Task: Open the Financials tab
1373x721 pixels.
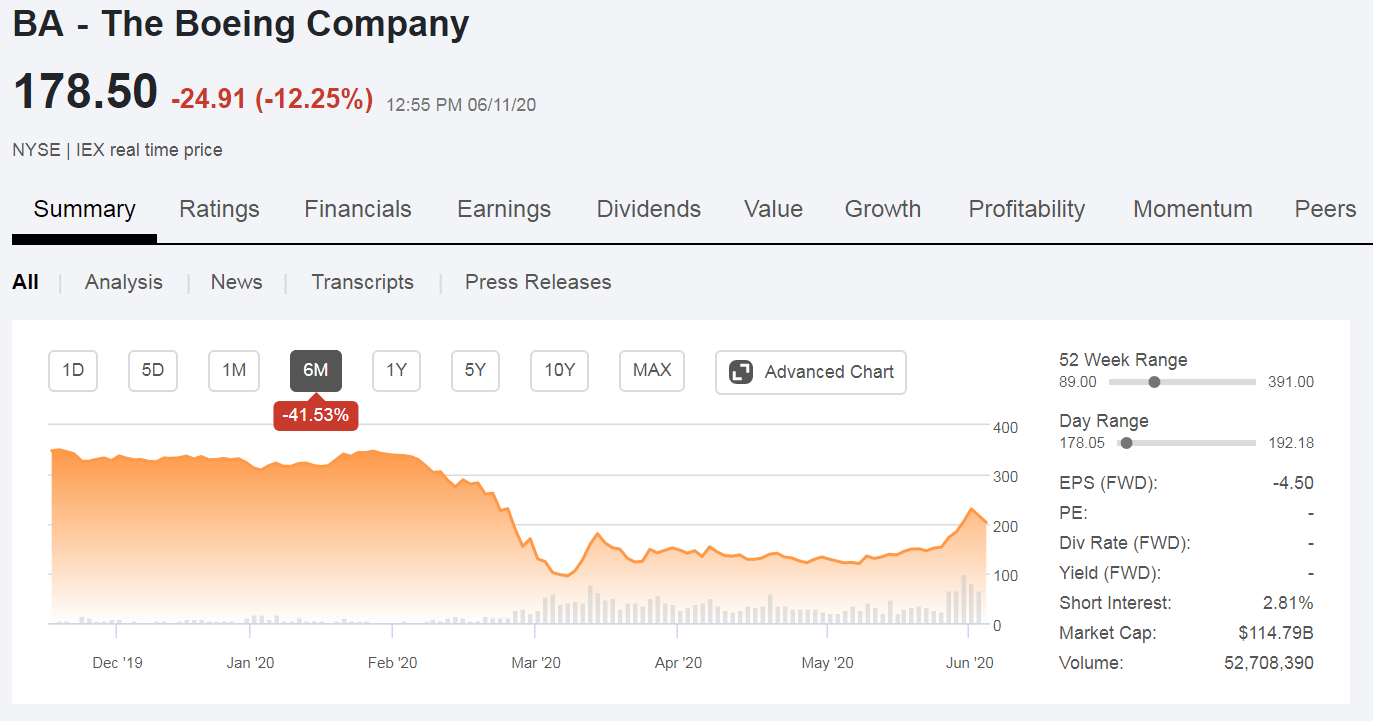Action: coord(358,209)
